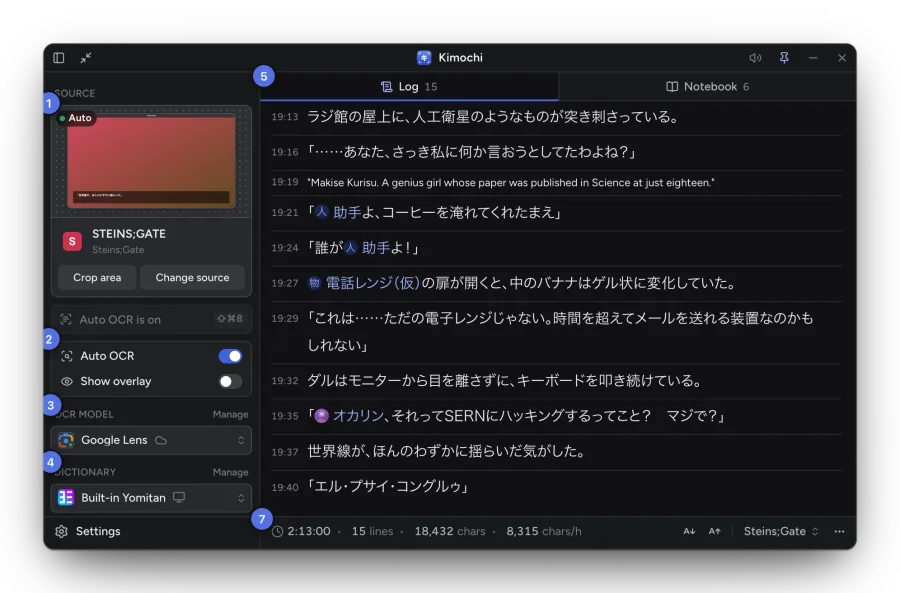Increase font size with A-up icon
Screen dimensions: 900x593
tap(714, 531)
